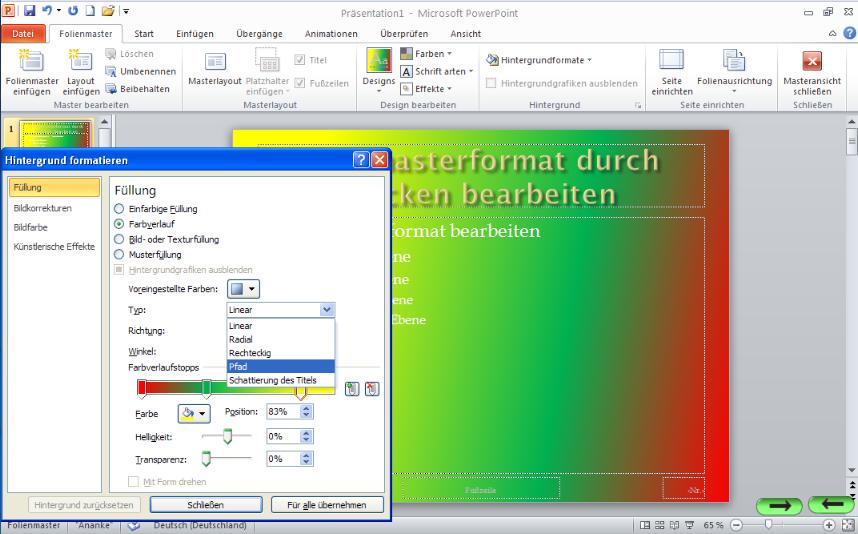Remove gradient stop with the delete icon
858x534 pixels.
pyautogui.click(x=372, y=389)
